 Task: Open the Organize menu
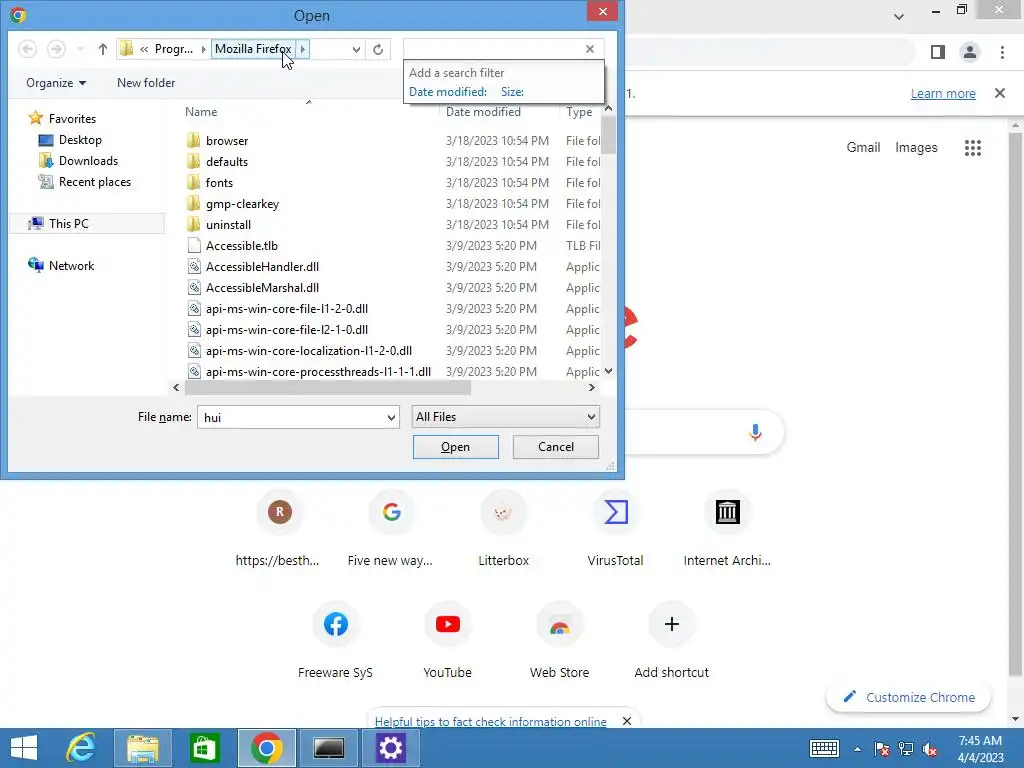pos(56,83)
